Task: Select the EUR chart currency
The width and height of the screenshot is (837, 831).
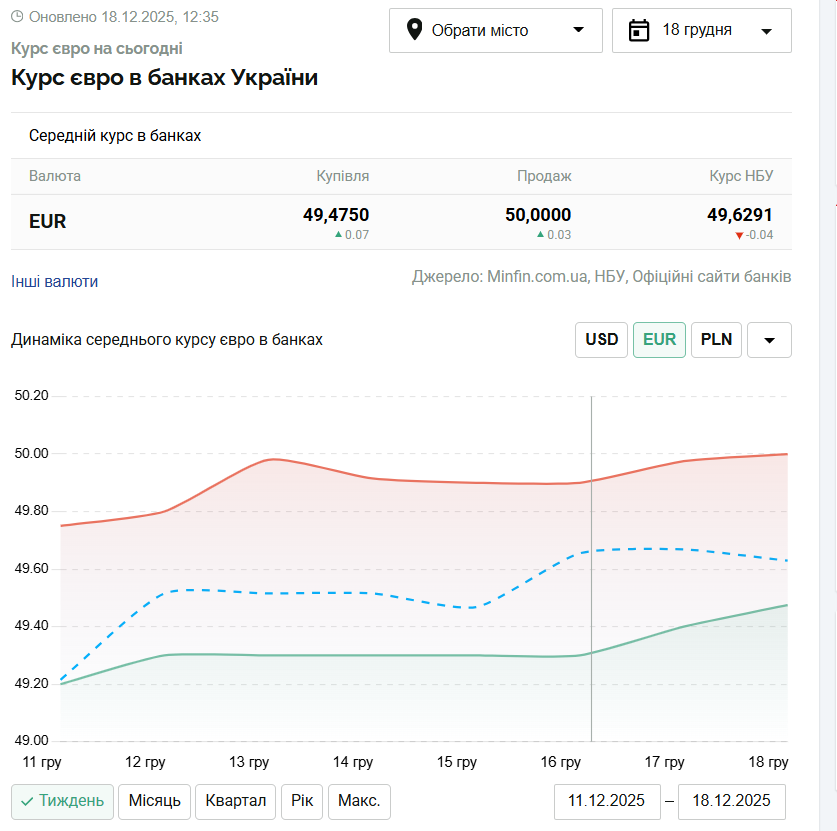Action: pyautogui.click(x=659, y=340)
